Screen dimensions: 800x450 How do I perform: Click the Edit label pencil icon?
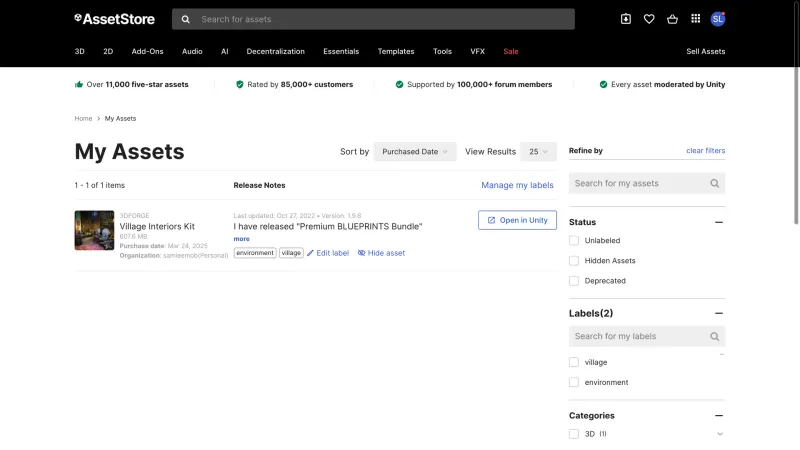310,253
